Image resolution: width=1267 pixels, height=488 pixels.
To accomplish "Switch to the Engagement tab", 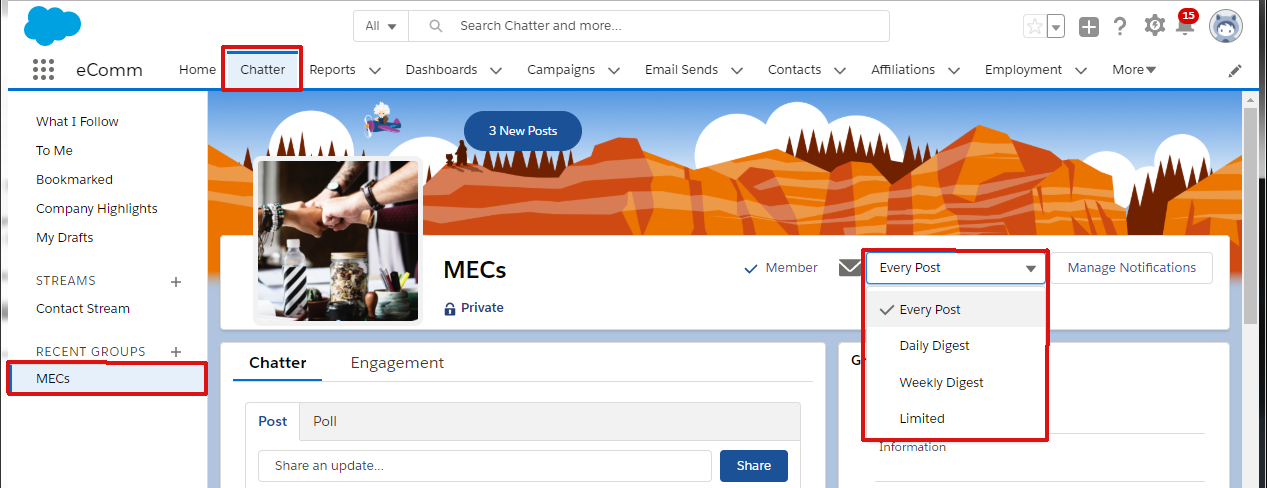I will click(x=397, y=363).
